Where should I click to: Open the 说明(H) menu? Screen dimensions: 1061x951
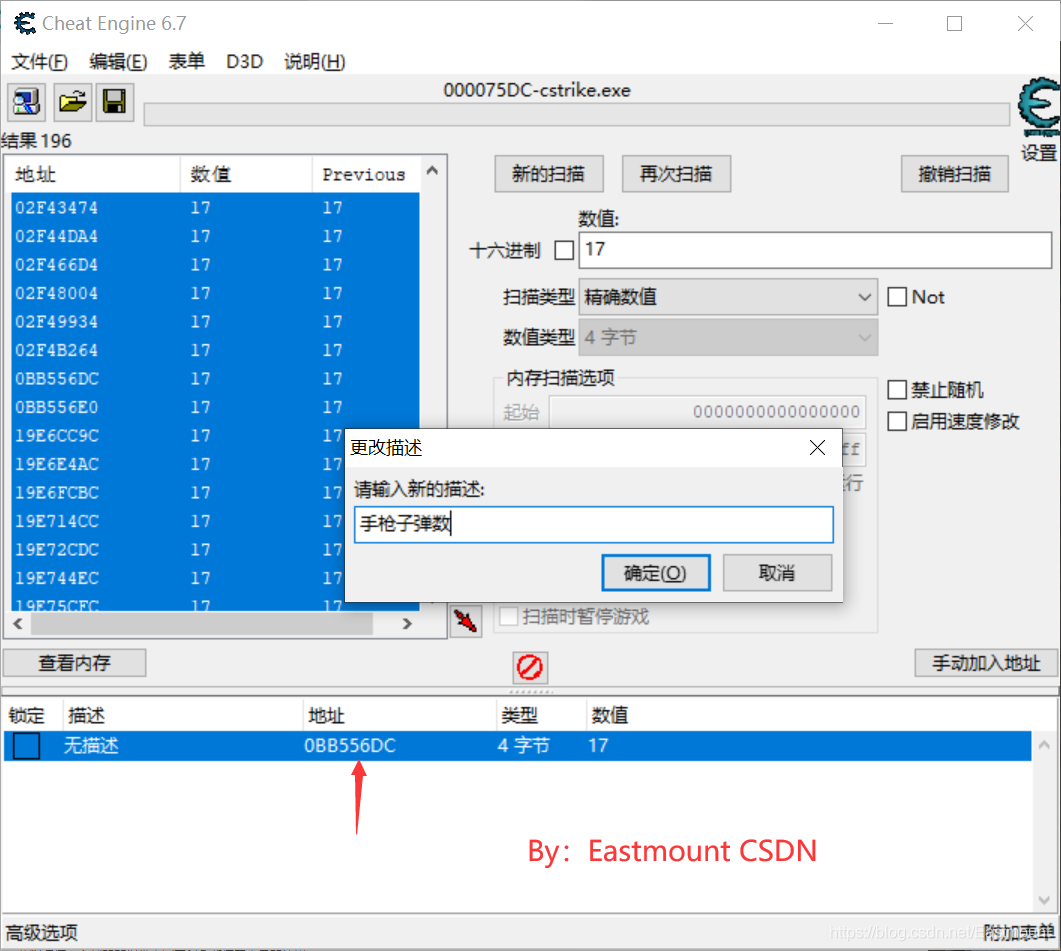[315, 62]
